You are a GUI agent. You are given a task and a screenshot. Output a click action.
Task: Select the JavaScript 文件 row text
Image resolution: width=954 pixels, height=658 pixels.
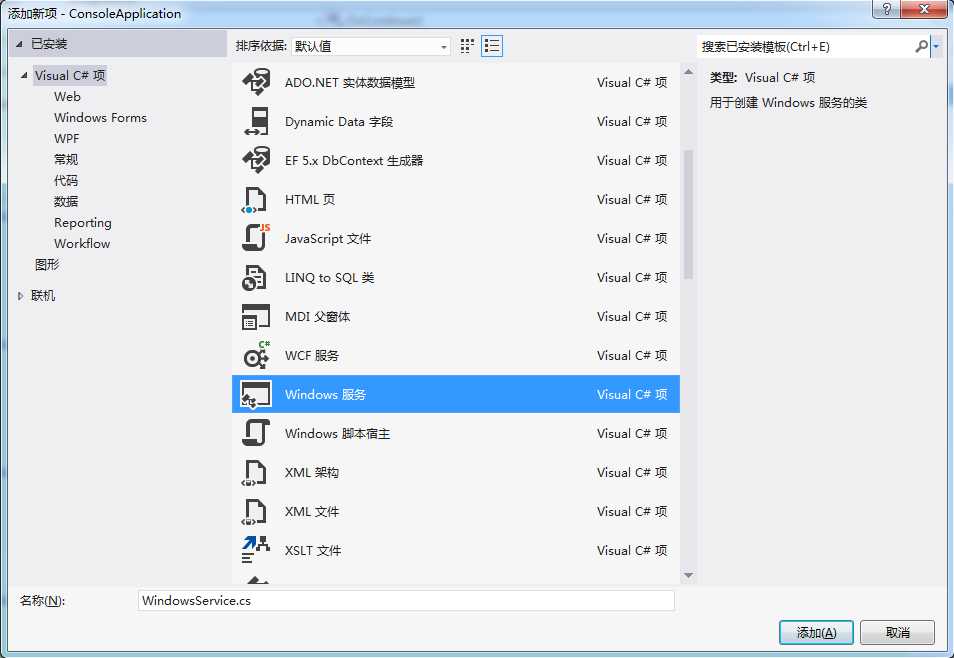coord(328,239)
